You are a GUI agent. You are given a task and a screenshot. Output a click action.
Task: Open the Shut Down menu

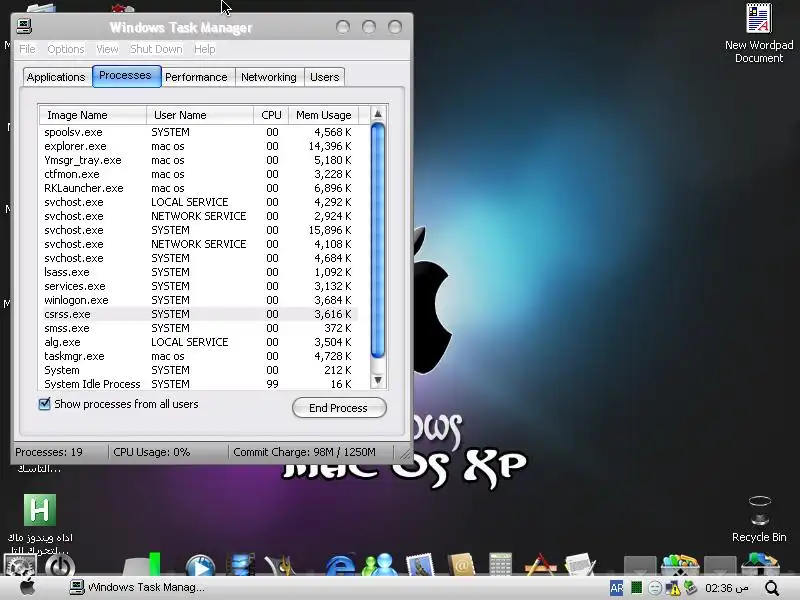(156, 49)
